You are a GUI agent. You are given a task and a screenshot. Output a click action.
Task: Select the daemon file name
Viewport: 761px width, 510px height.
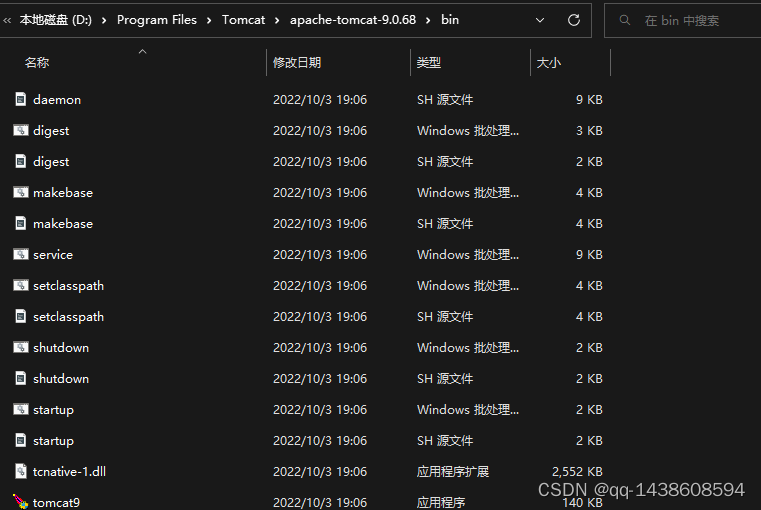(57, 100)
